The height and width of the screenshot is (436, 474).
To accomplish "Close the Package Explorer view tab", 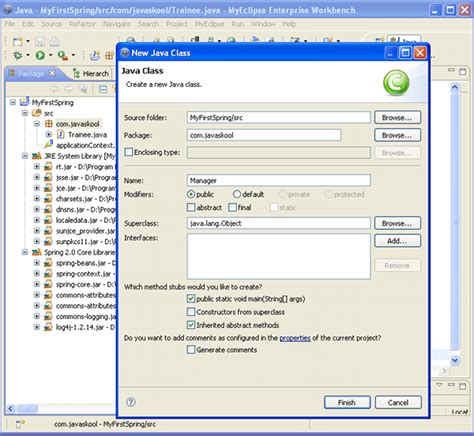I will coord(52,73).
